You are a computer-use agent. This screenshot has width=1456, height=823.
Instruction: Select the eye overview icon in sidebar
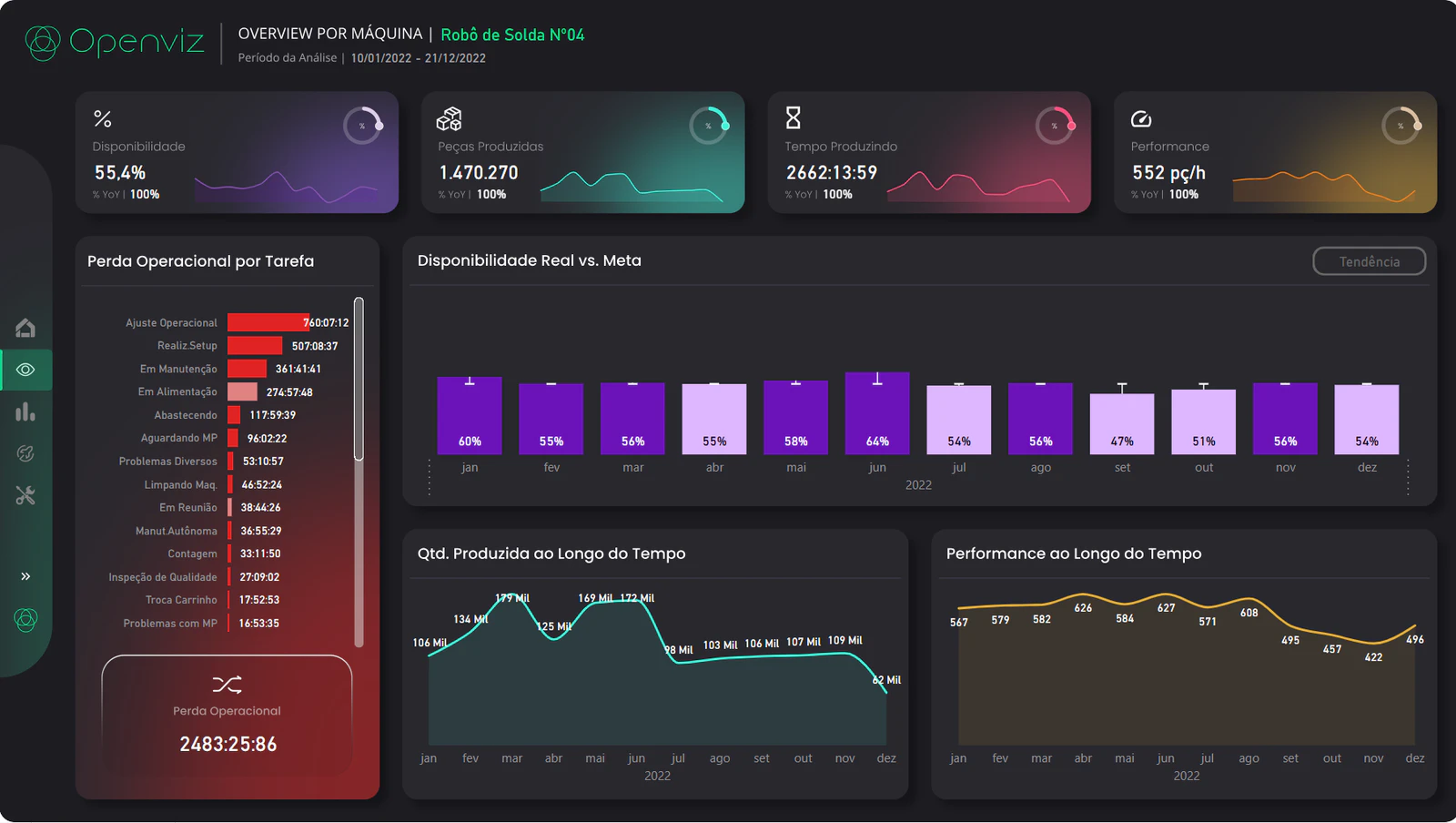(x=25, y=370)
